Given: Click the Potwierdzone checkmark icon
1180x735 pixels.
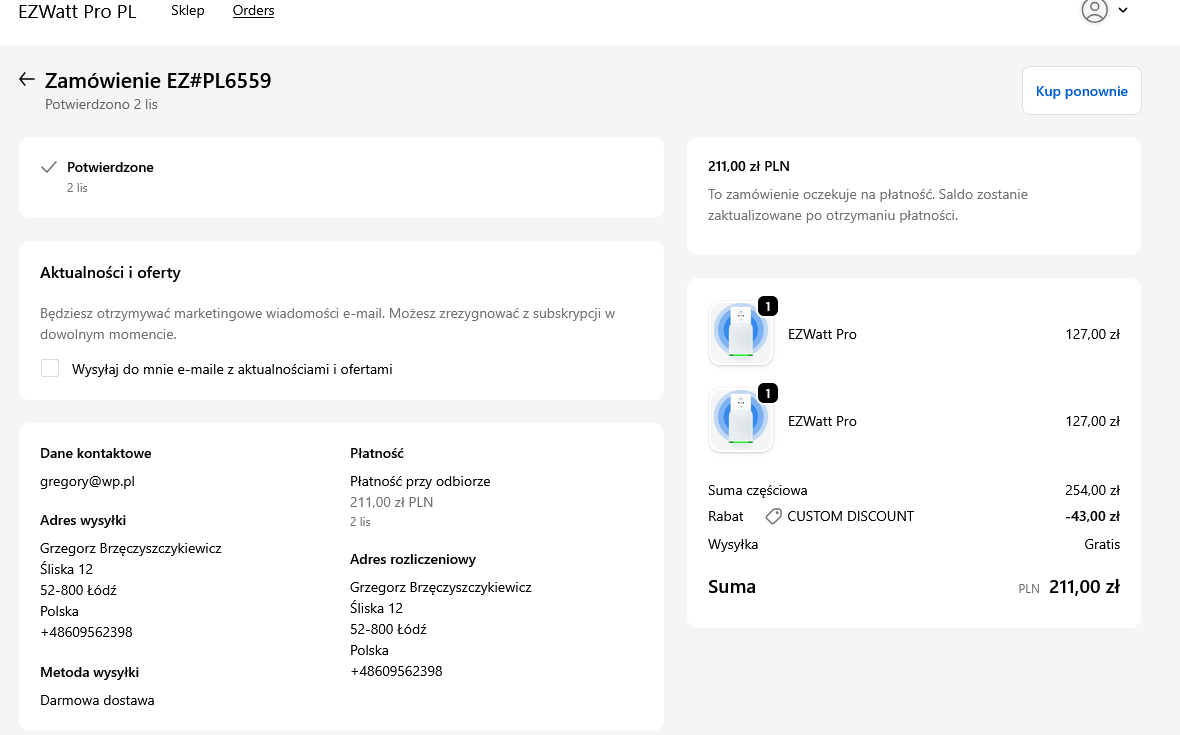Looking at the screenshot, I should [x=49, y=167].
